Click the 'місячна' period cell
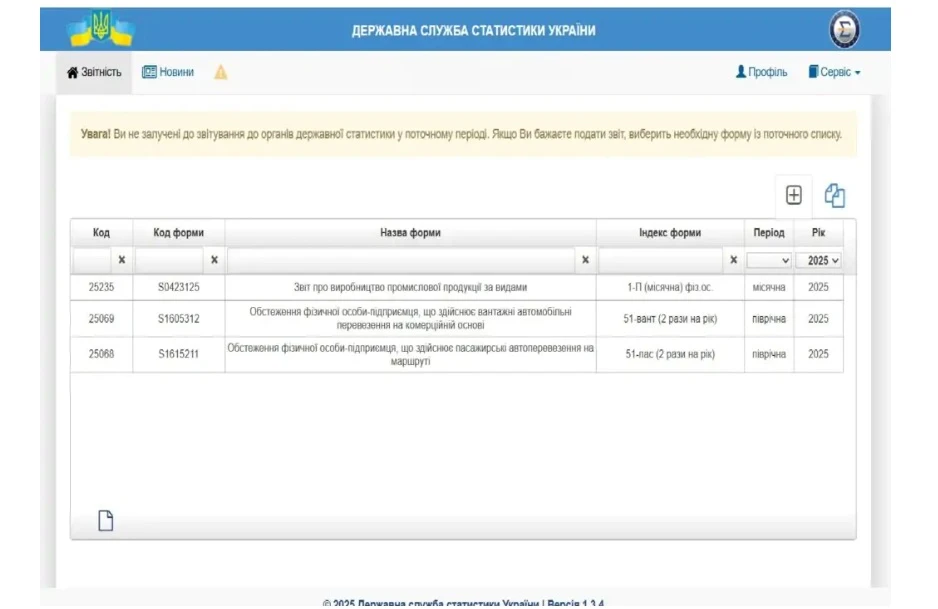The height and width of the screenshot is (609, 938). pyautogui.click(x=769, y=287)
